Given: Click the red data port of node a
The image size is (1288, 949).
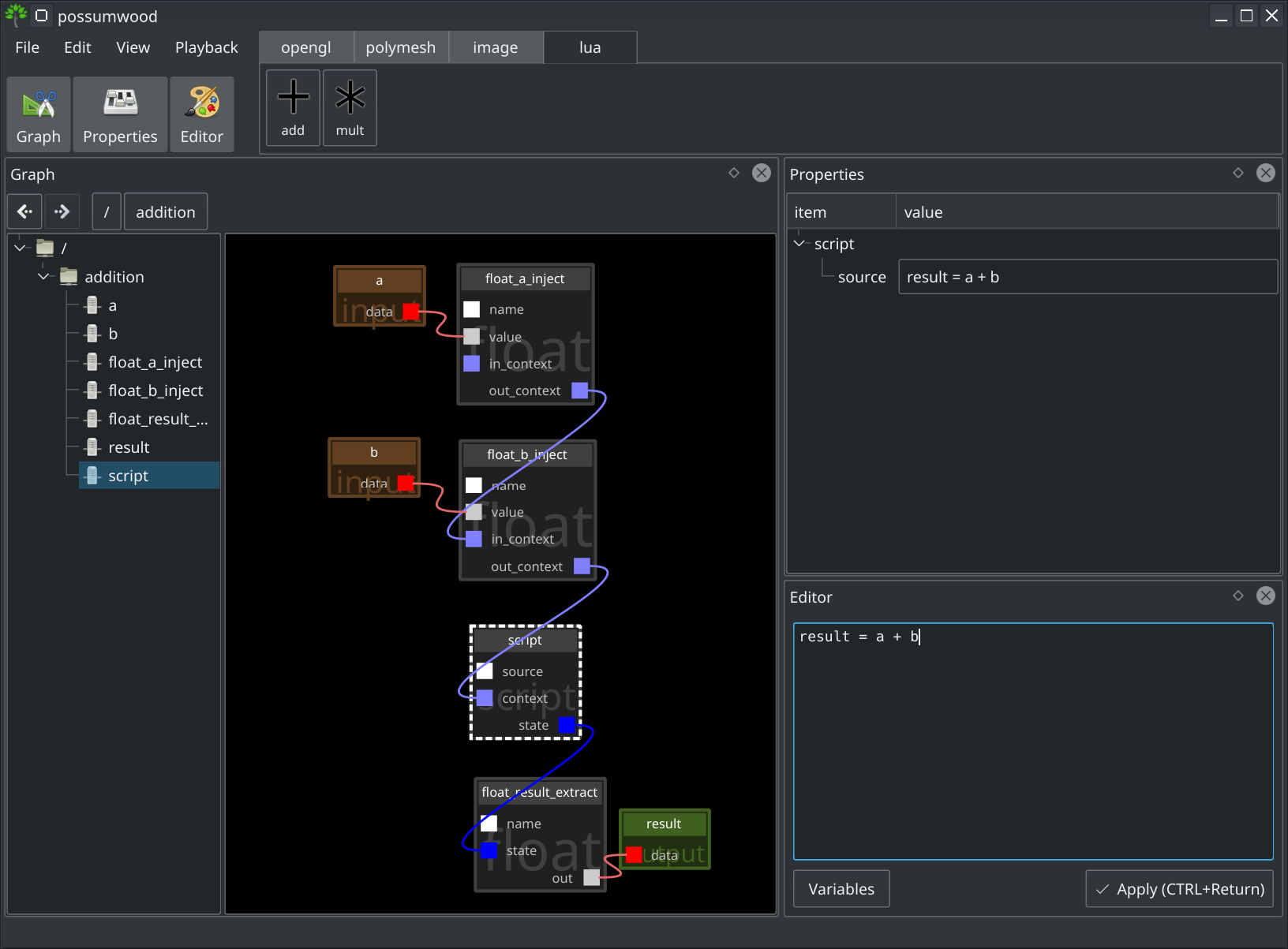Looking at the screenshot, I should [x=411, y=312].
